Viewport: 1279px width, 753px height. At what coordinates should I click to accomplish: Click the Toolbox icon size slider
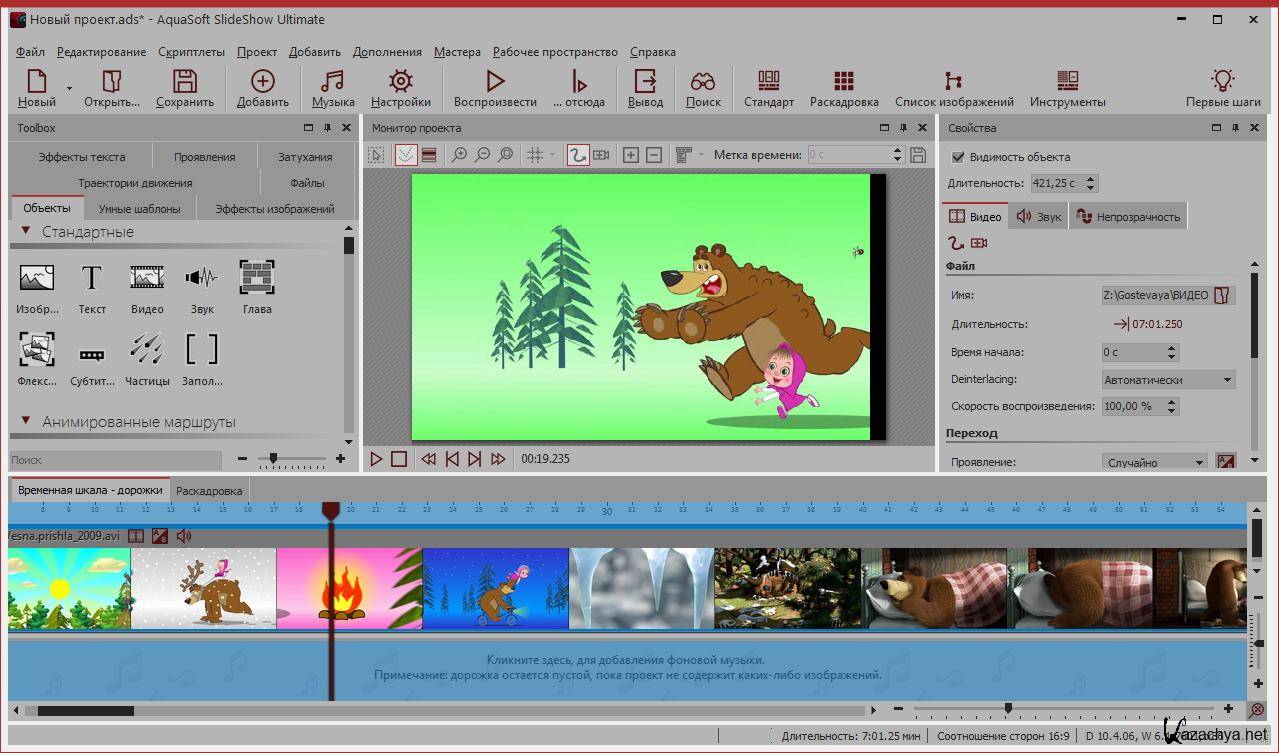(273, 459)
